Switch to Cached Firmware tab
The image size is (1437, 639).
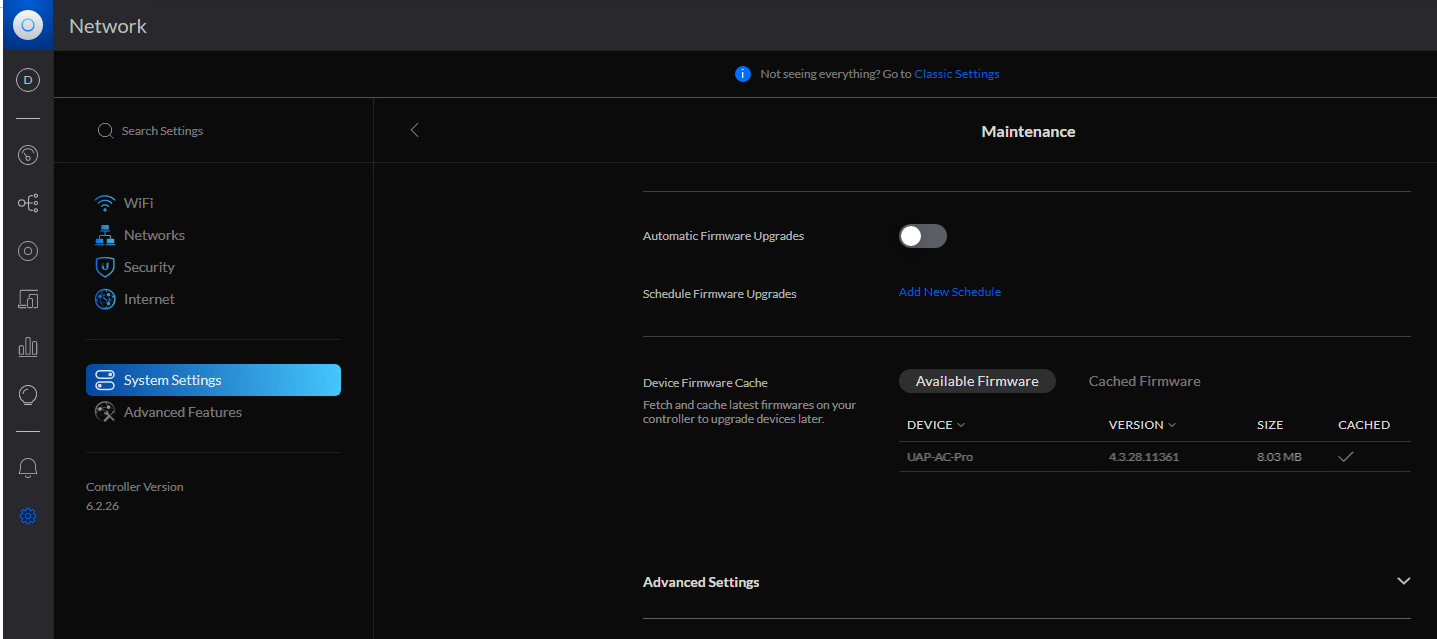[1144, 381]
